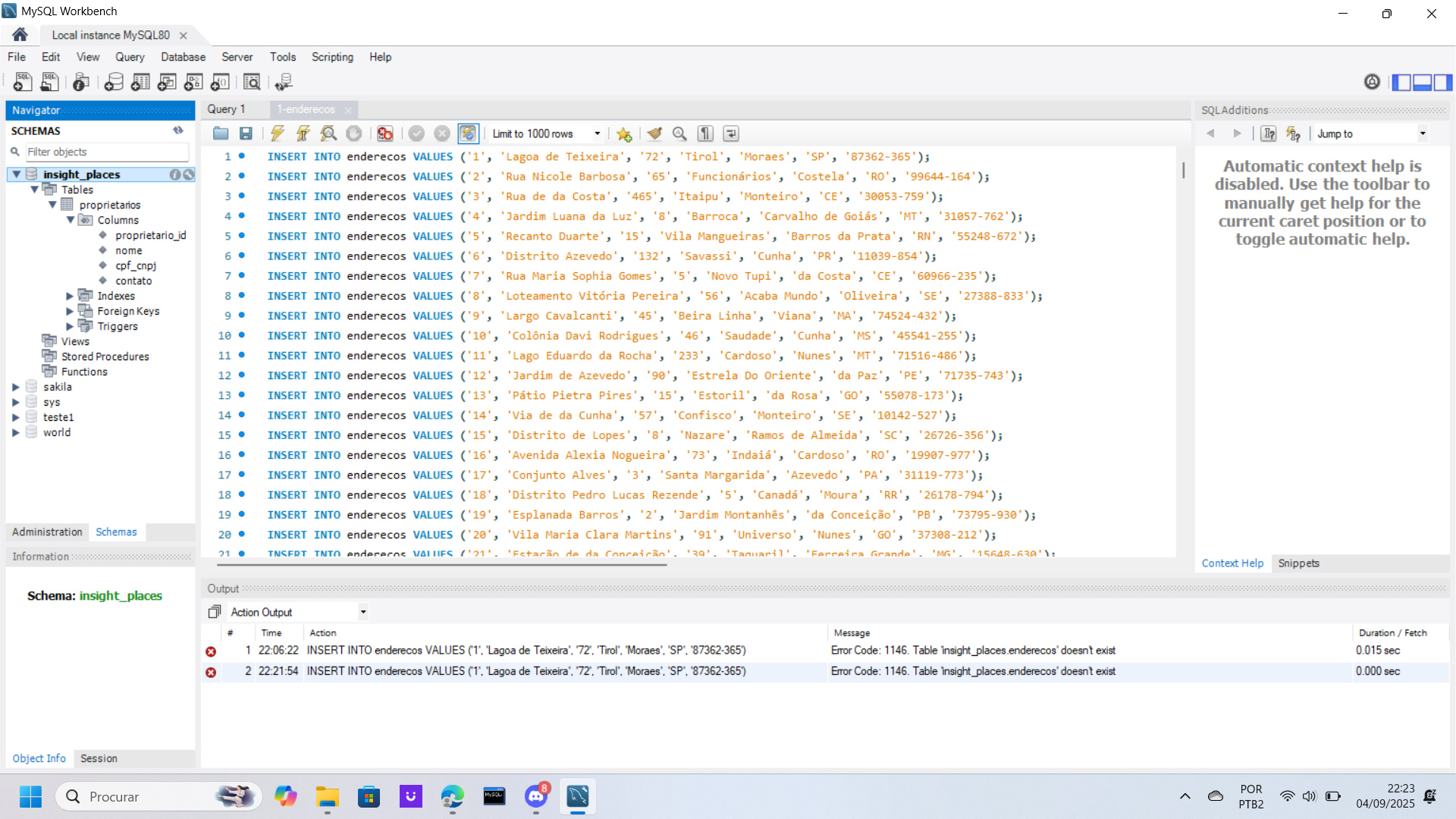Expand the Foreign Keys node
Image resolution: width=1456 pixels, height=819 pixels.
point(70,311)
